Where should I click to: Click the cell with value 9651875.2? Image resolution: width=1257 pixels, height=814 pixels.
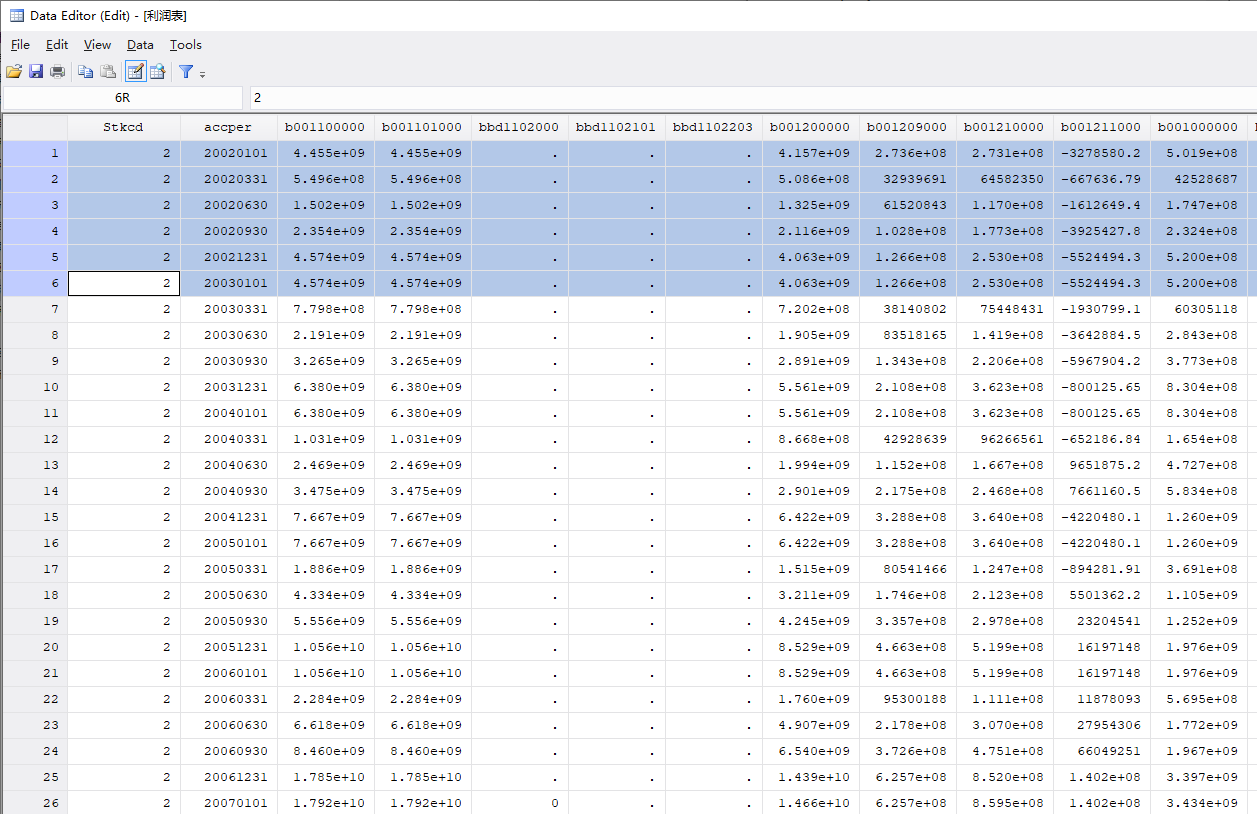coord(1101,465)
